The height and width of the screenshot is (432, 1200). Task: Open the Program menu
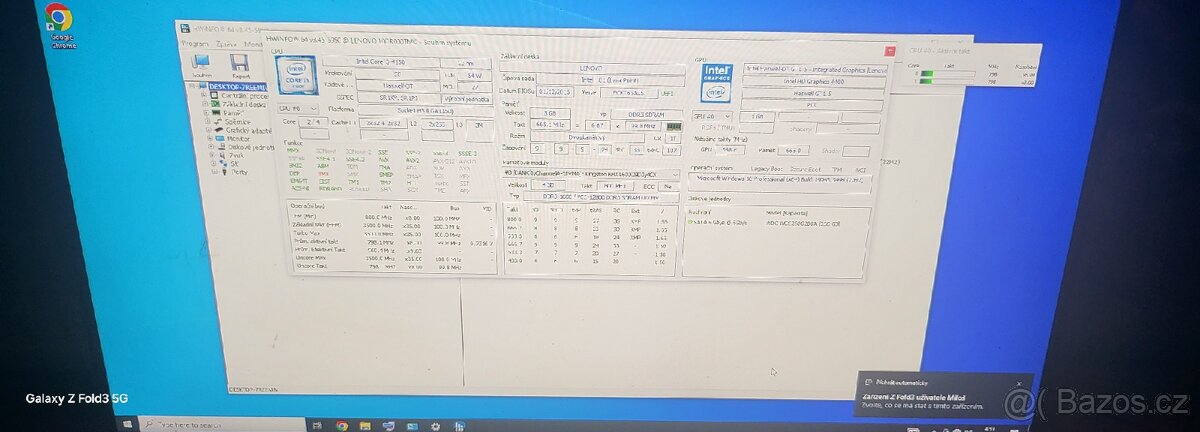(x=195, y=44)
